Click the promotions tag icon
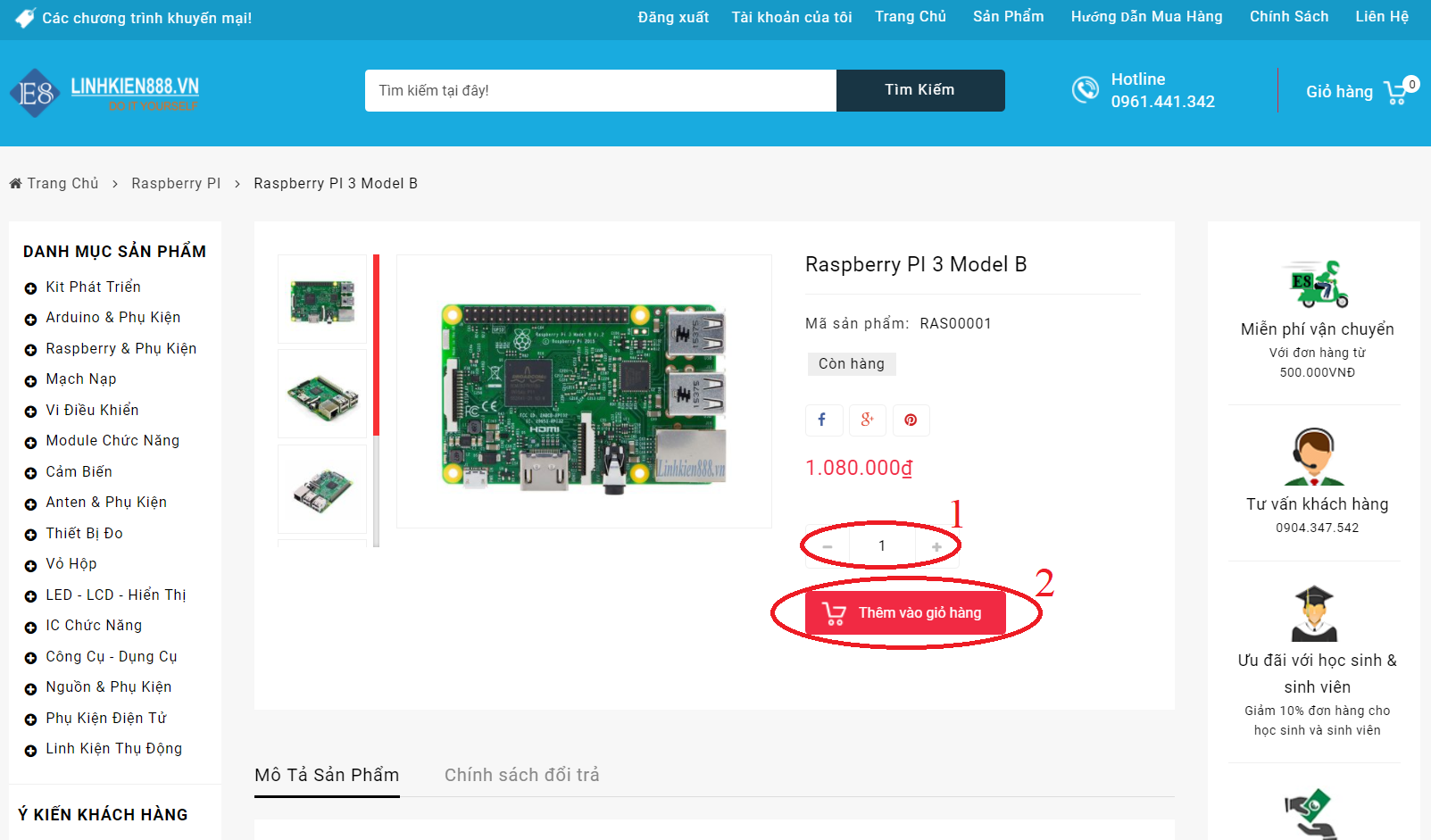1431x840 pixels. click(x=26, y=18)
